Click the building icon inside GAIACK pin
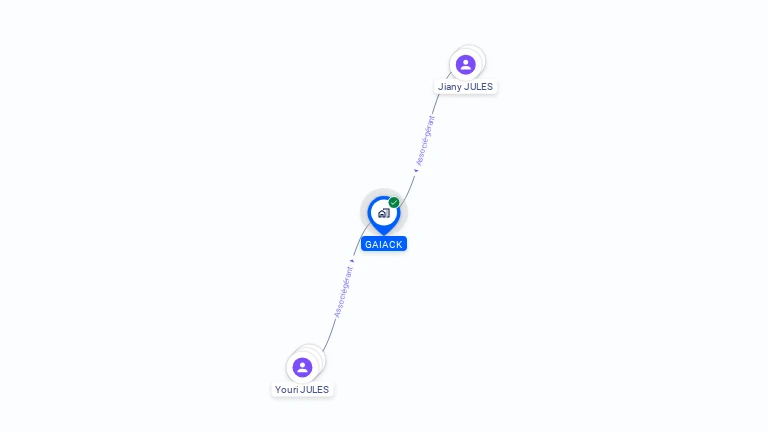This screenshot has height=432, width=768. coord(384,213)
